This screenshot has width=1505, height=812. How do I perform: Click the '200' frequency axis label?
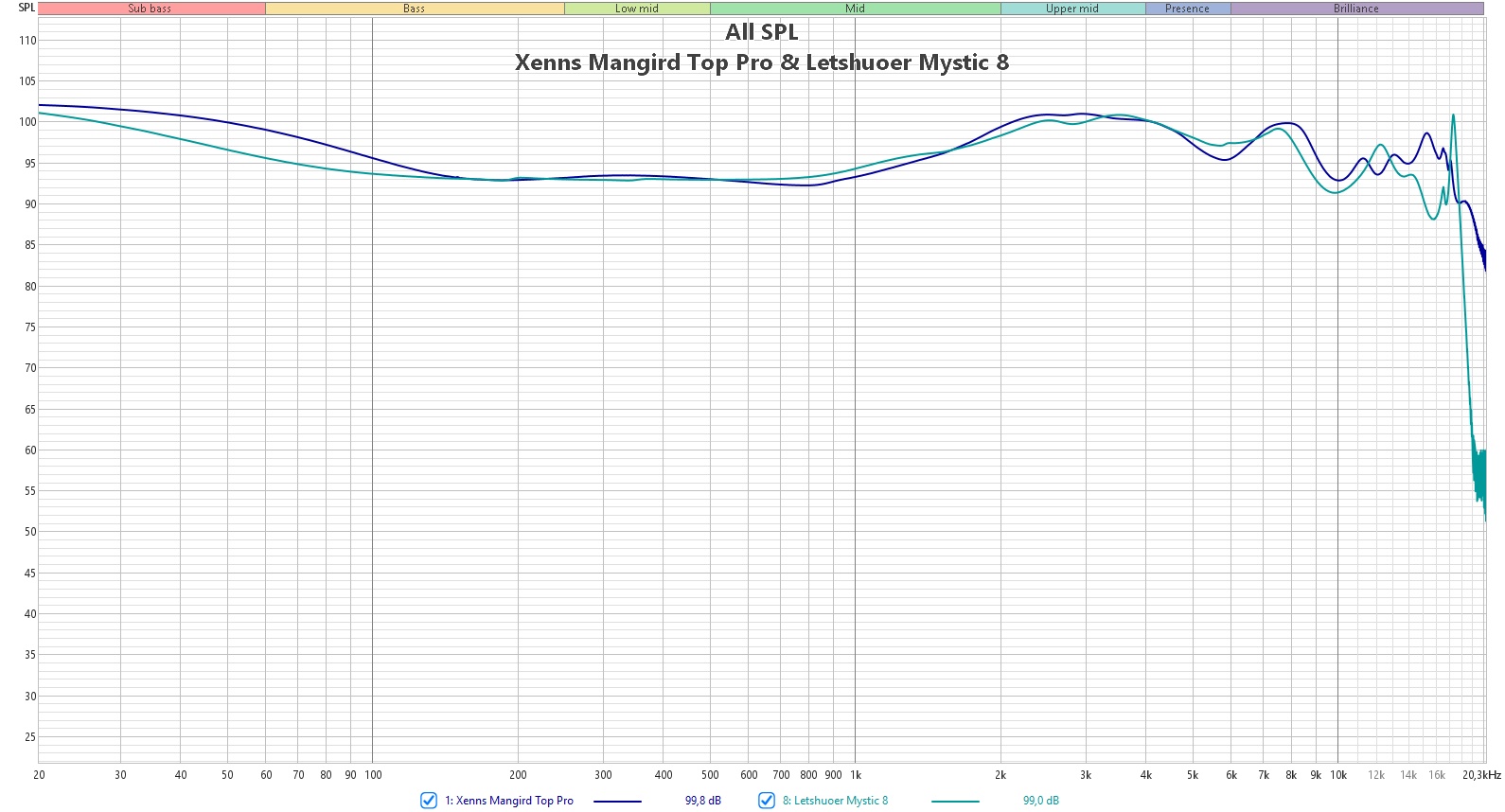[518, 775]
